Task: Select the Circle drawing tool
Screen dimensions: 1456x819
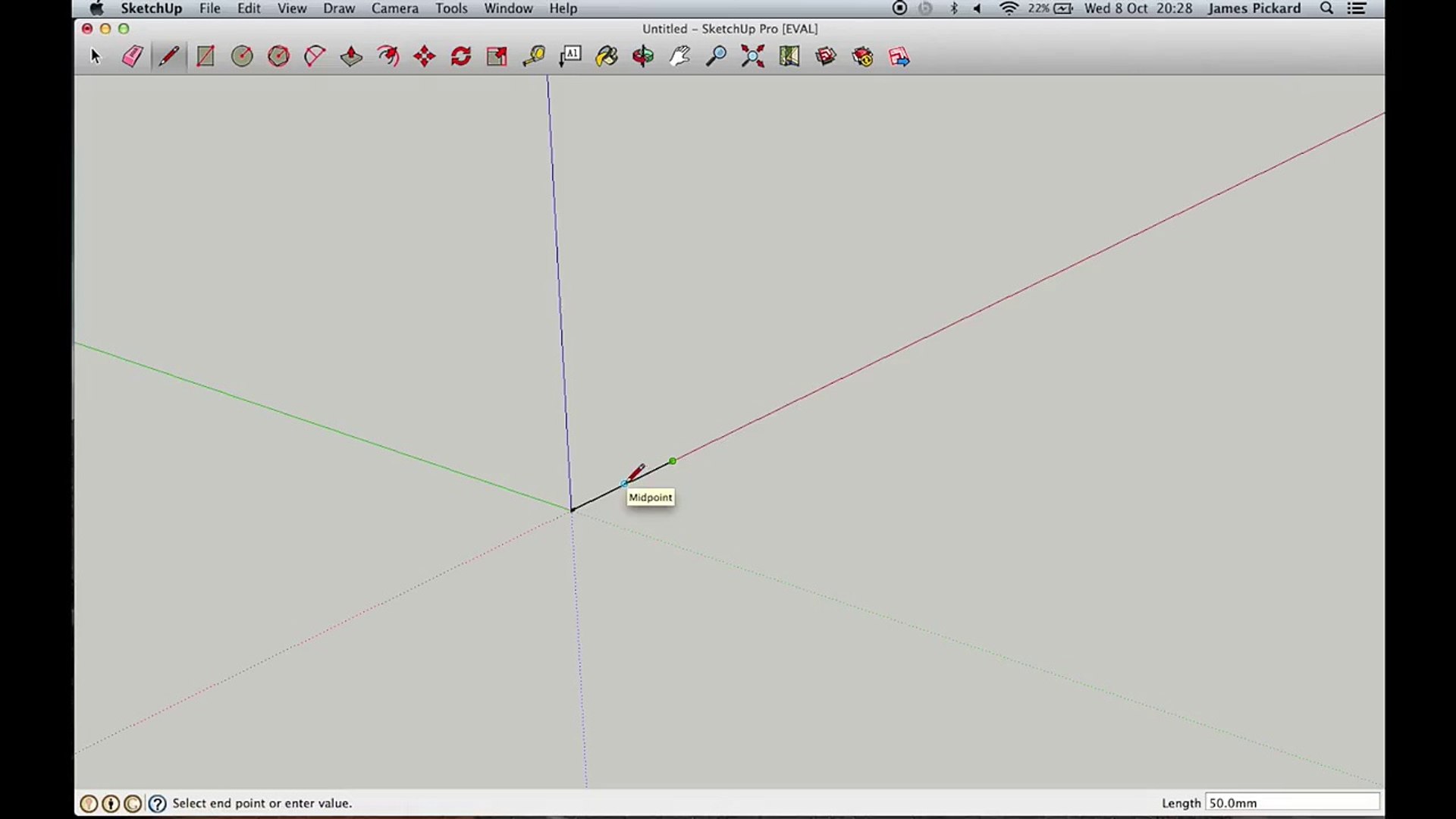Action: click(242, 57)
